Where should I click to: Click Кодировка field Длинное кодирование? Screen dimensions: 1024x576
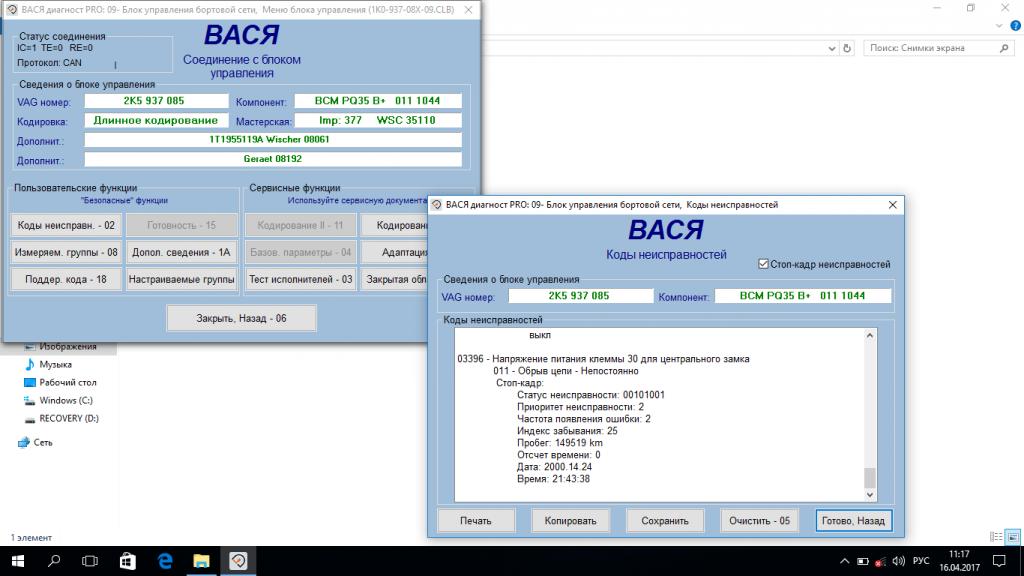pyautogui.click(x=156, y=121)
